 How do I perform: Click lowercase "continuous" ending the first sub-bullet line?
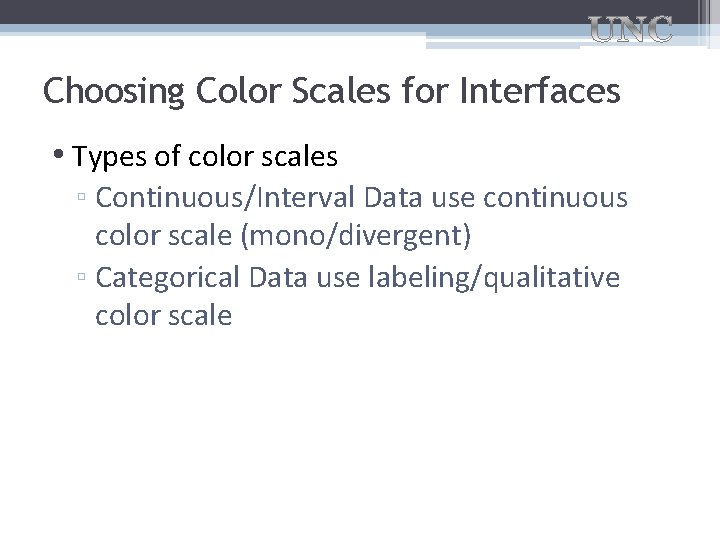(555, 197)
